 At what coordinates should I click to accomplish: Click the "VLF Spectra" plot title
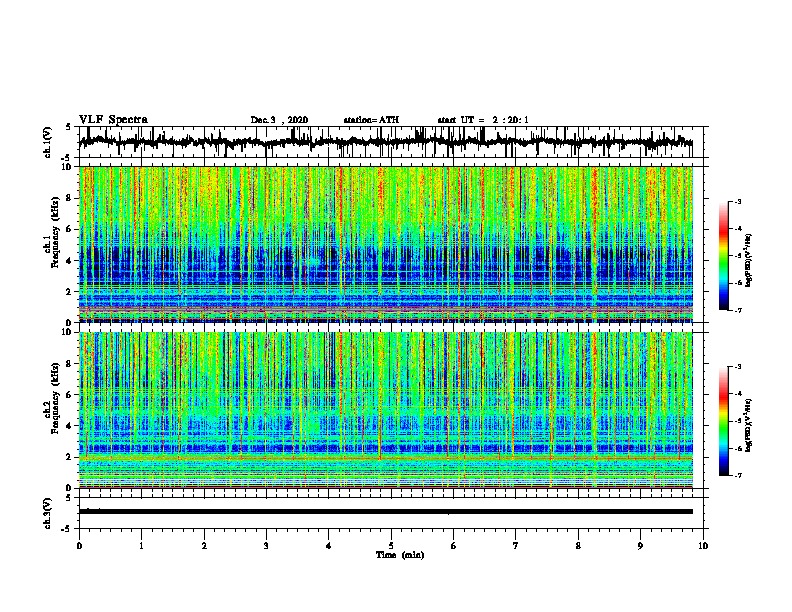point(113,120)
